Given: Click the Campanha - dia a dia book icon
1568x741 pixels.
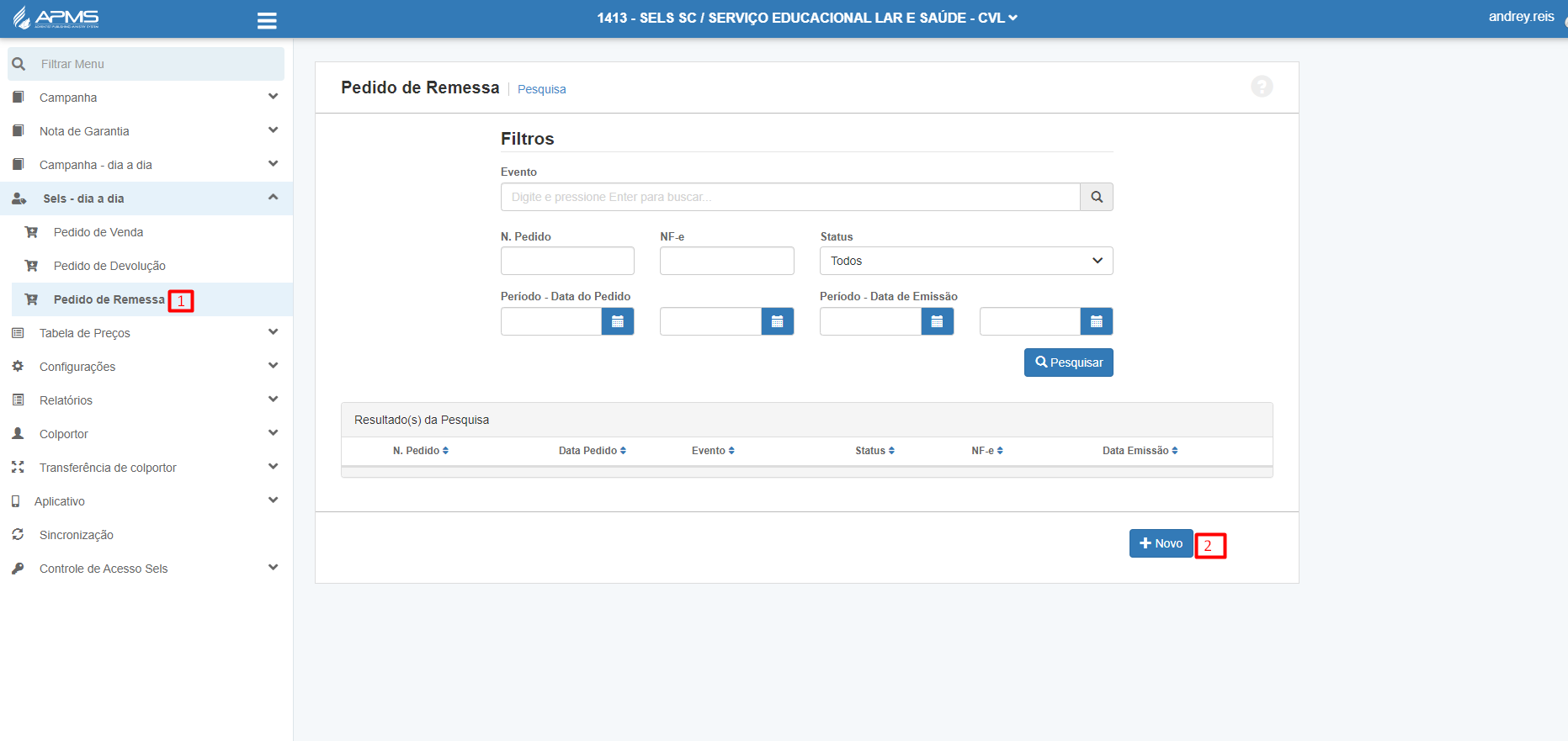Looking at the screenshot, I should point(19,164).
